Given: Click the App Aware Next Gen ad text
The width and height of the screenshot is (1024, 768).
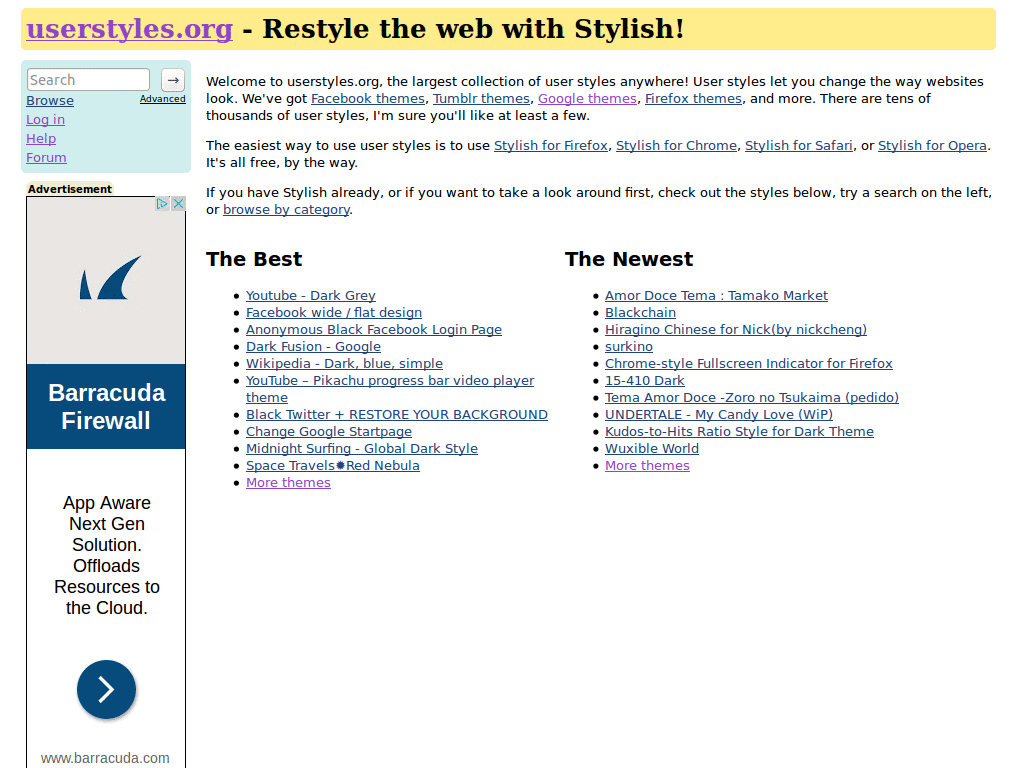Looking at the screenshot, I should [106, 555].
